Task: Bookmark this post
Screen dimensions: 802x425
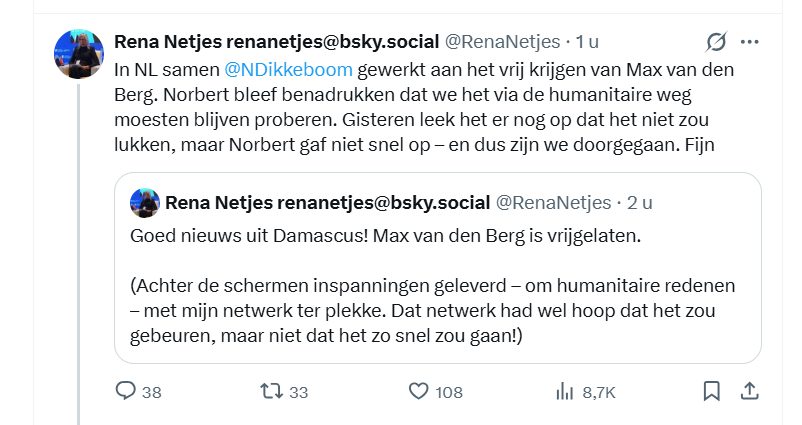Action: point(710,391)
